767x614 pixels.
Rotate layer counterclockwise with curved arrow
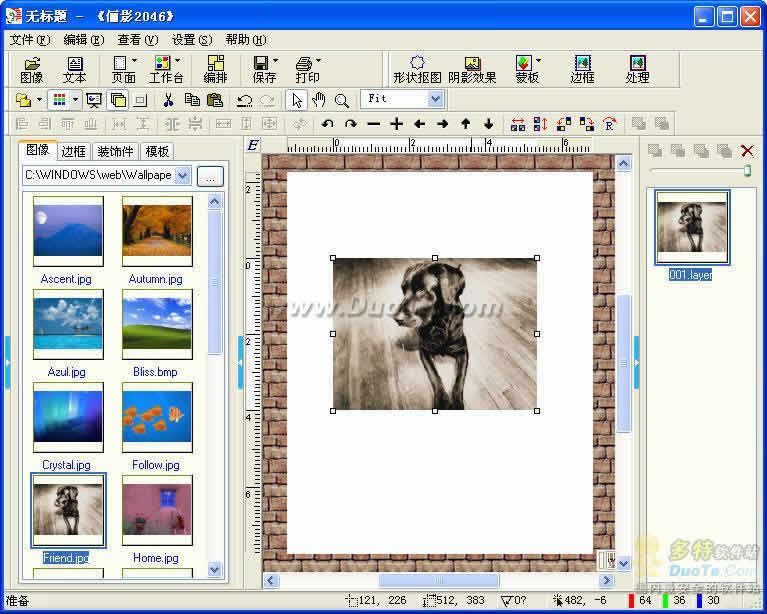click(327, 124)
